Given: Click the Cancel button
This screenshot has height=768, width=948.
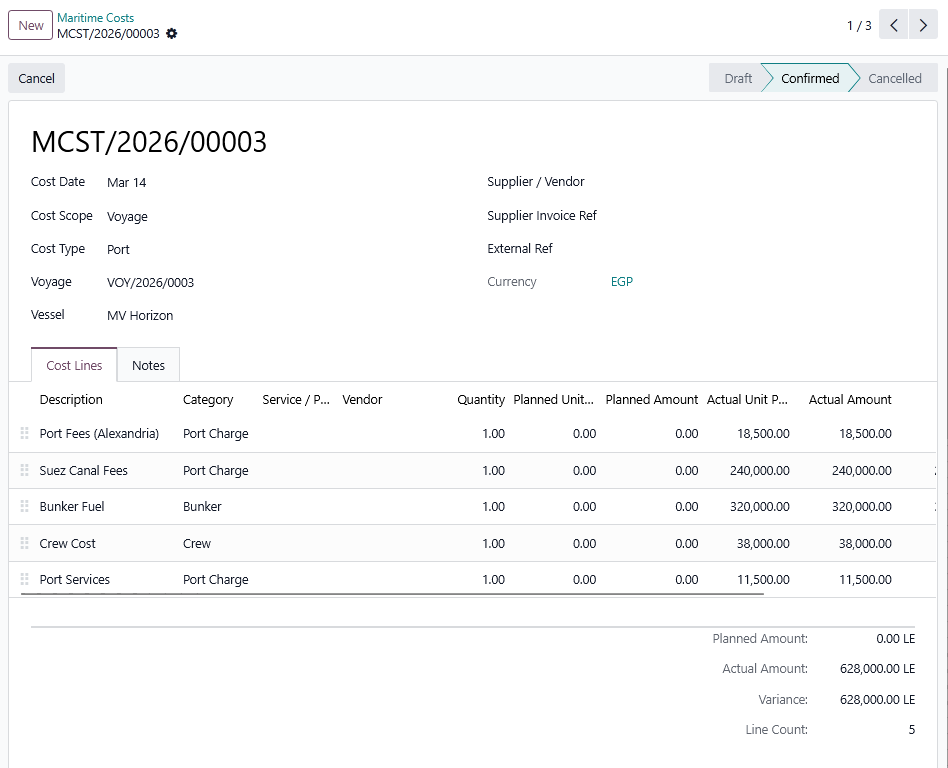Looking at the screenshot, I should click(x=35, y=77).
